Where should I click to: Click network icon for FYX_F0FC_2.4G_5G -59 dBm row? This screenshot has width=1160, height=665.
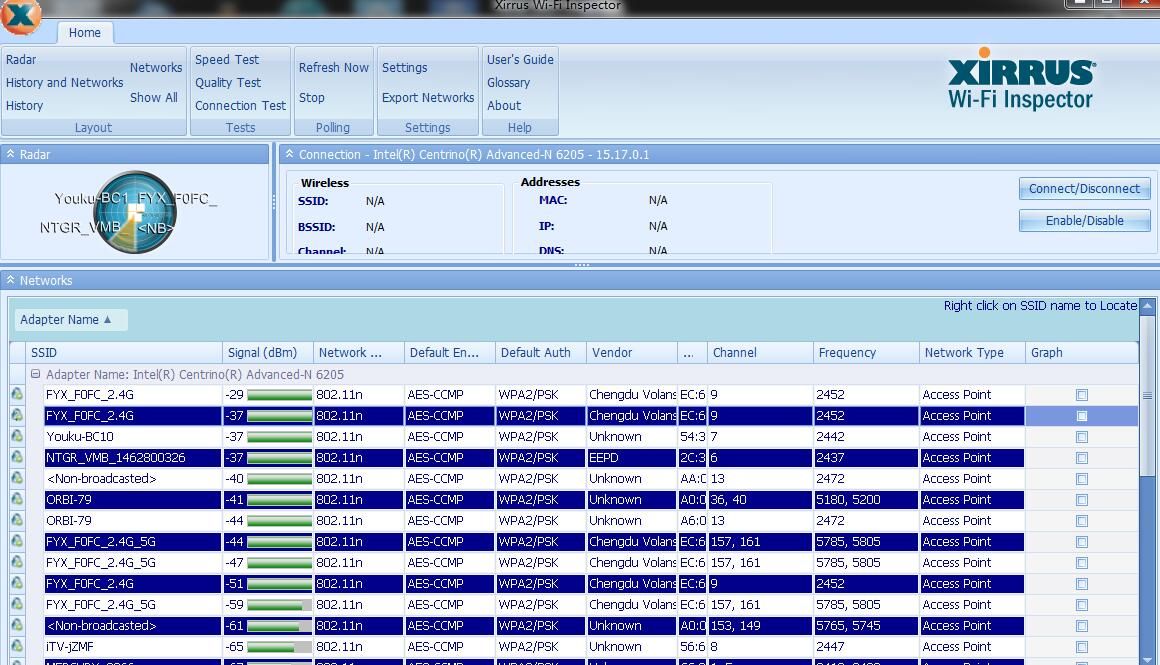pos(17,604)
